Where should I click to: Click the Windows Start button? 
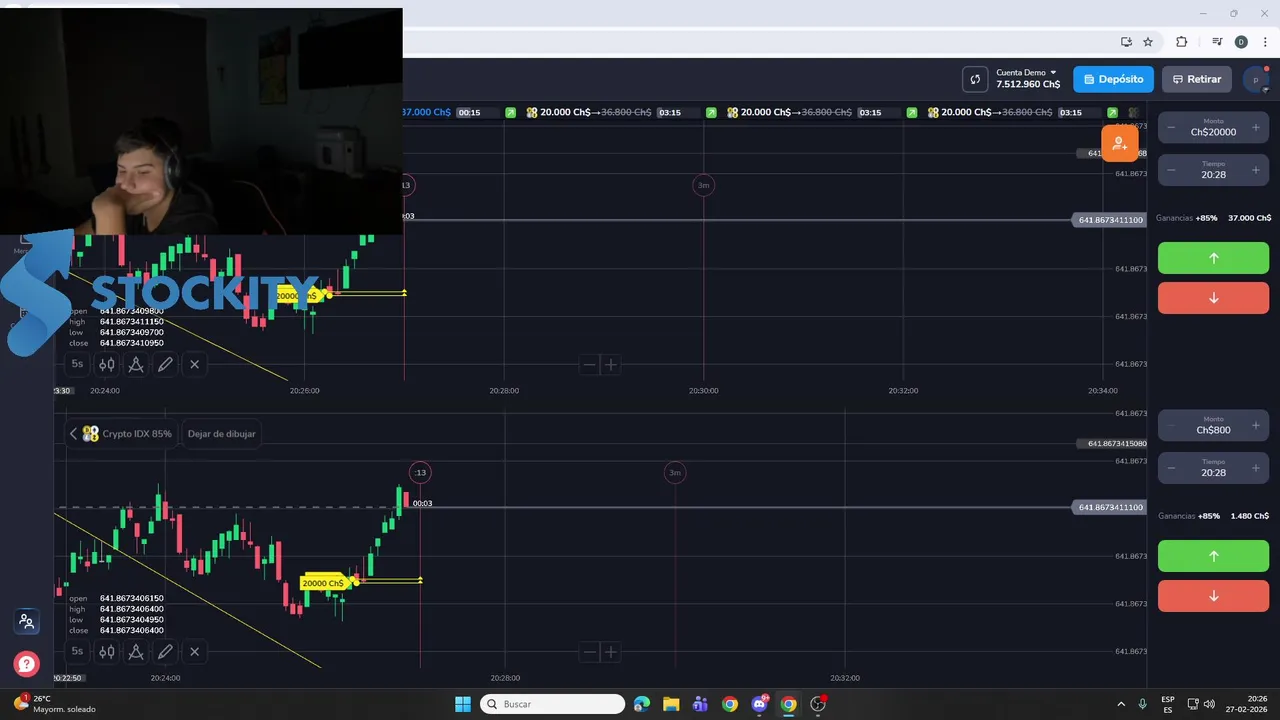pos(463,704)
